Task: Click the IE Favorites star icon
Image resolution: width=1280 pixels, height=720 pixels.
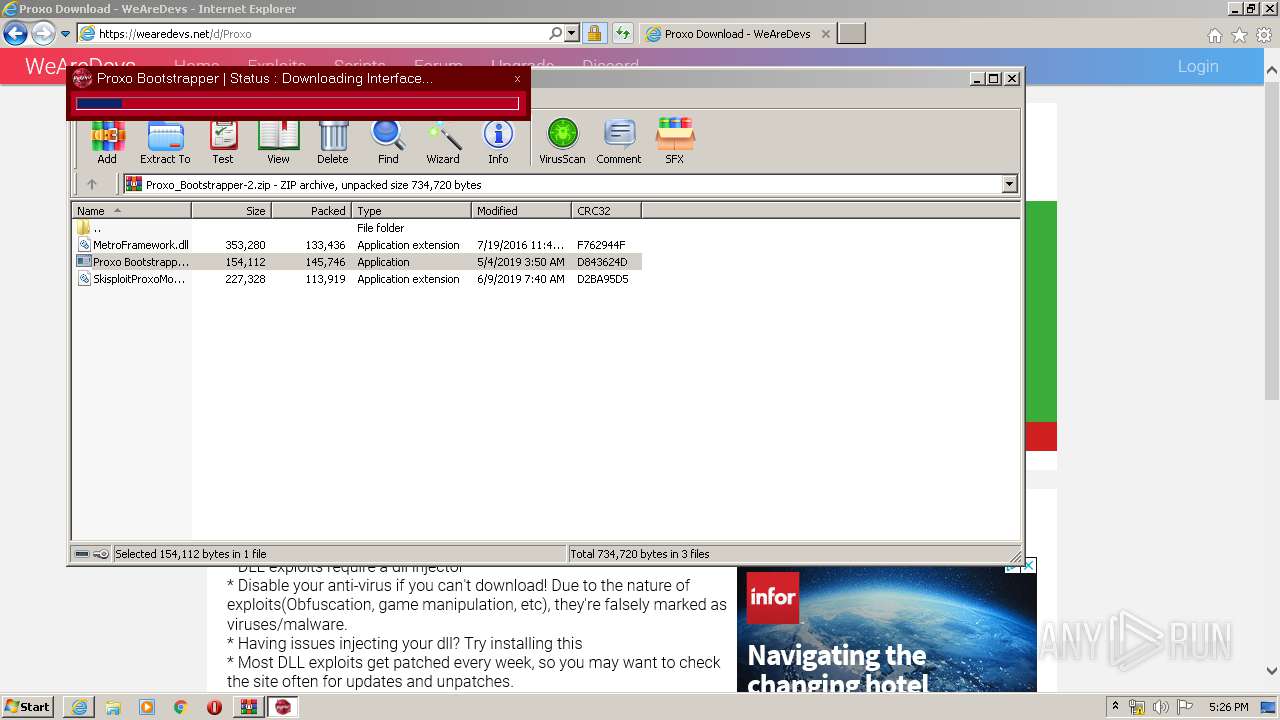Action: tap(1239, 35)
